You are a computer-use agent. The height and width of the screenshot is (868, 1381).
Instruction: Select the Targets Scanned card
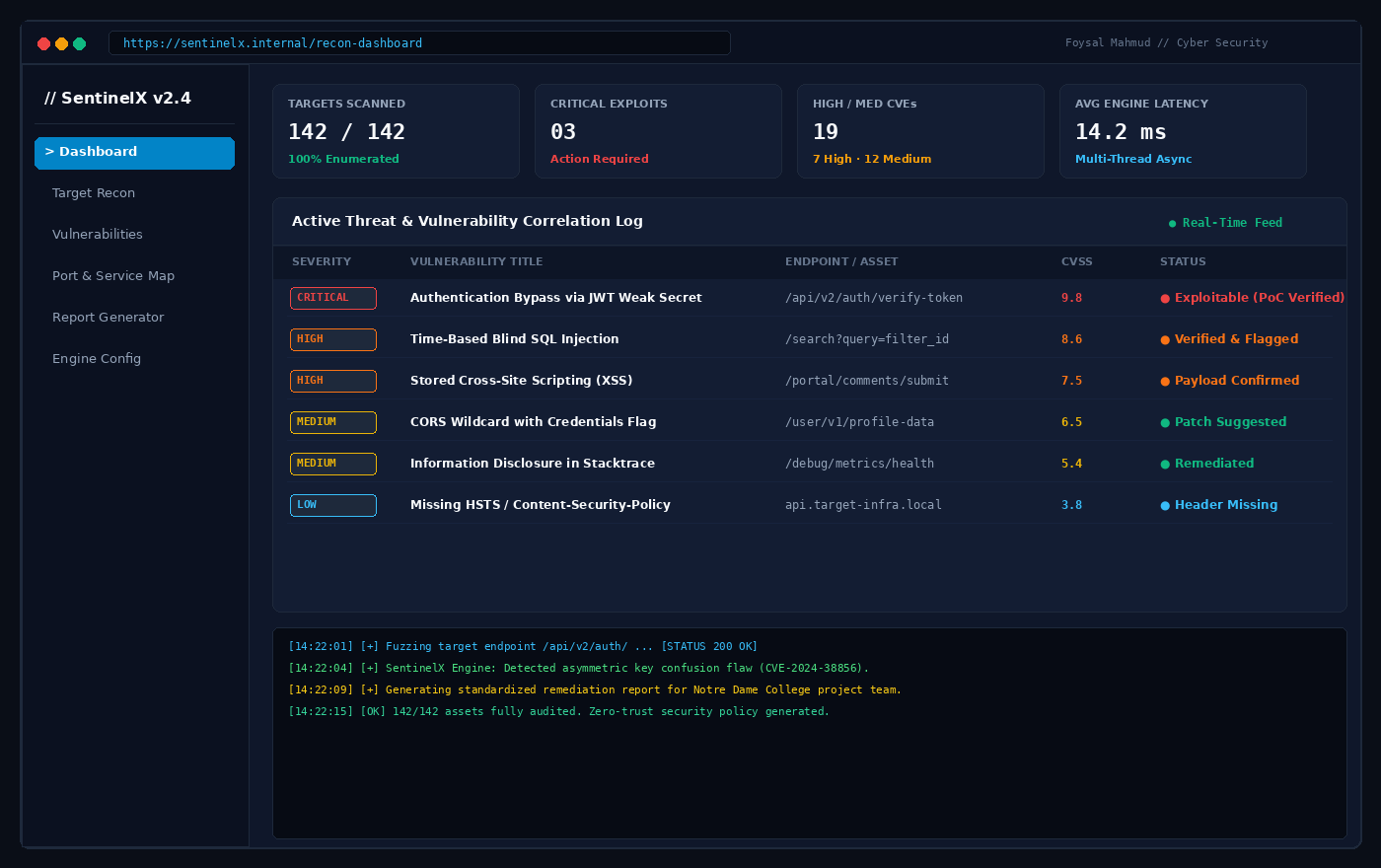[x=396, y=131]
